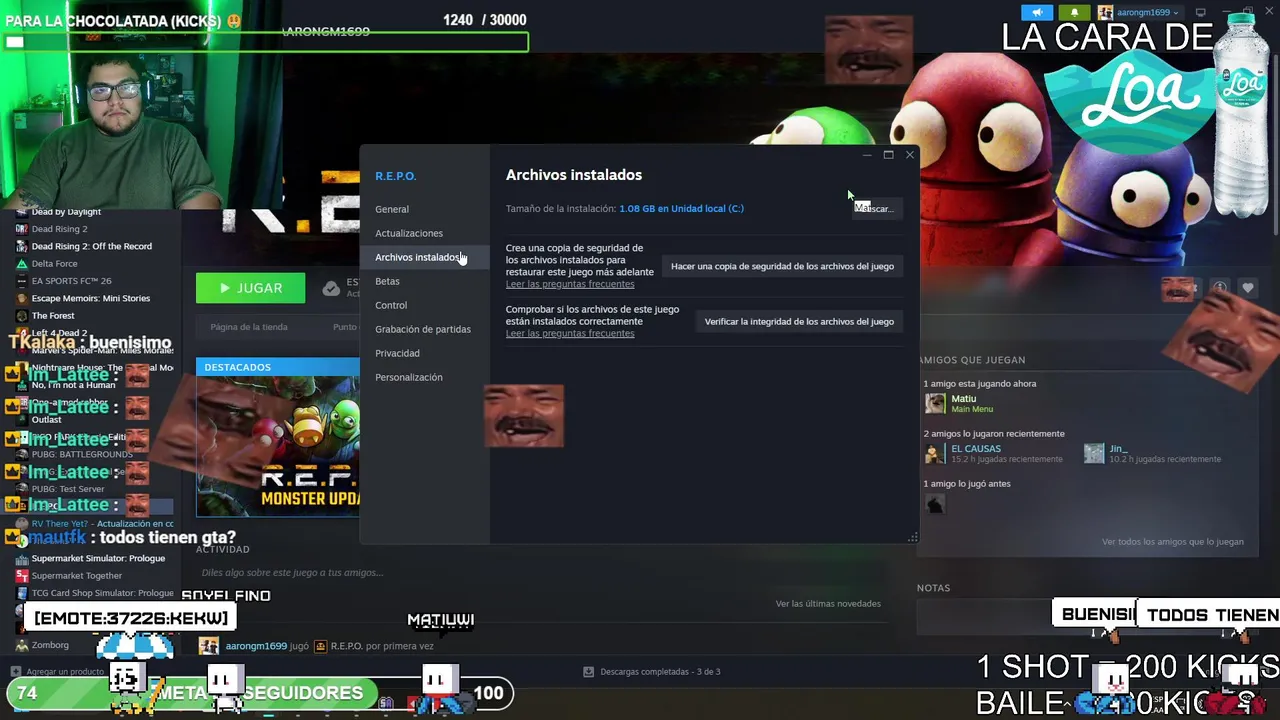Viewport: 1280px width, 720px height.
Task: Select 'Escape Memoirs: Mini Stories' in library
Action: click(x=90, y=298)
